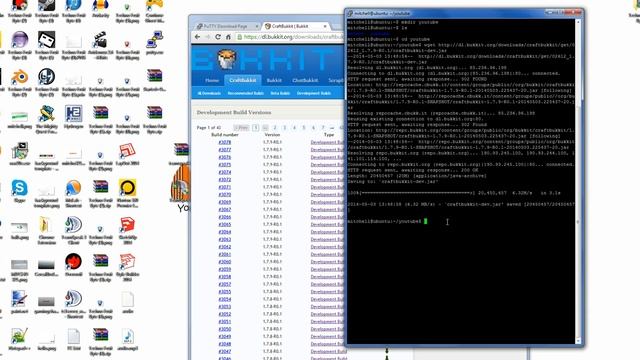Click the Build number column header
The width and height of the screenshot is (640, 360).
coord(224,135)
